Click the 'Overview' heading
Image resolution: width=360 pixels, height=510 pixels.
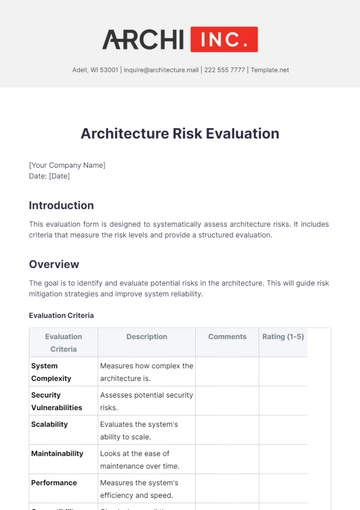pyautogui.click(x=54, y=264)
